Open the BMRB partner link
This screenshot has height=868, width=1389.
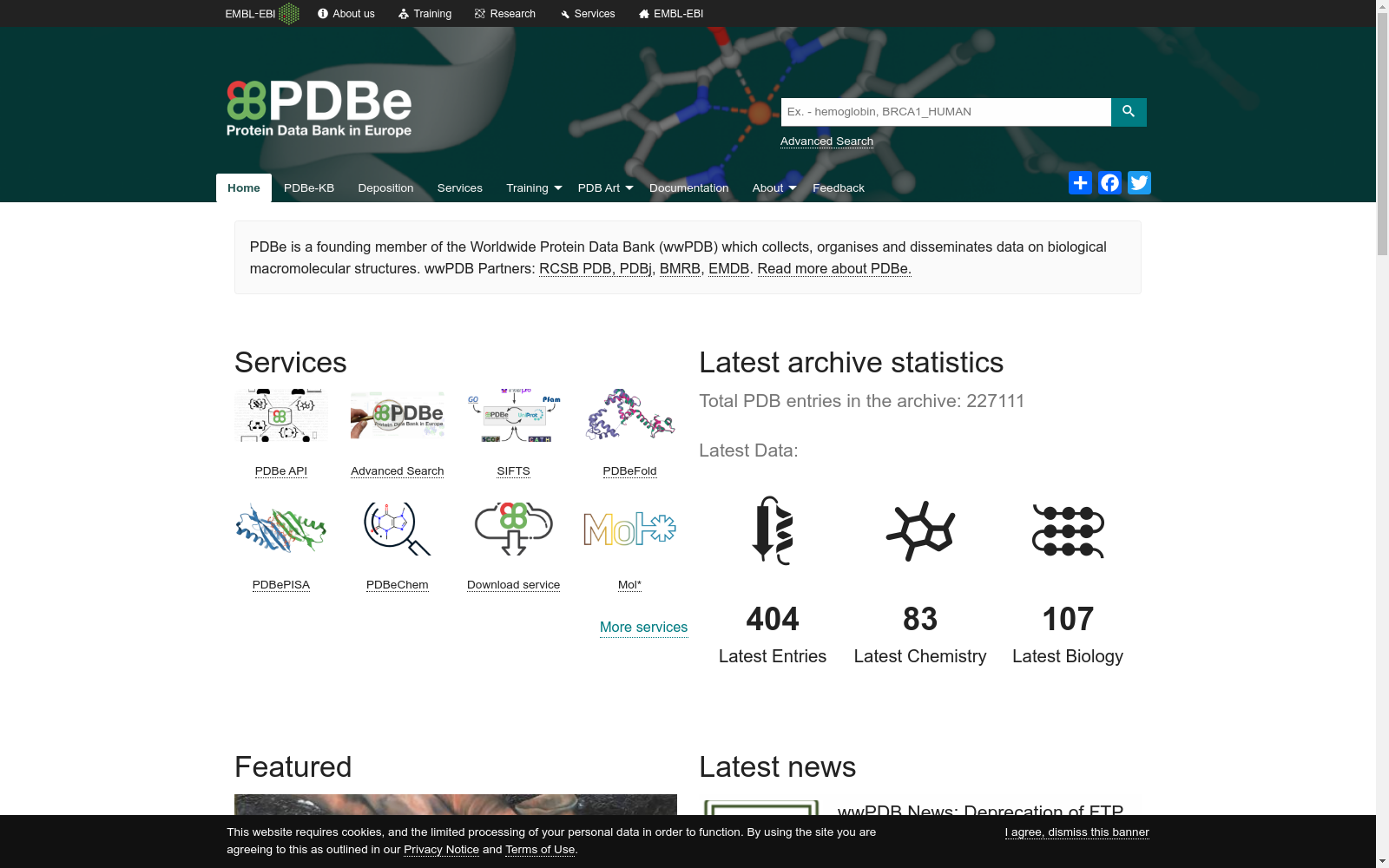coord(680,269)
